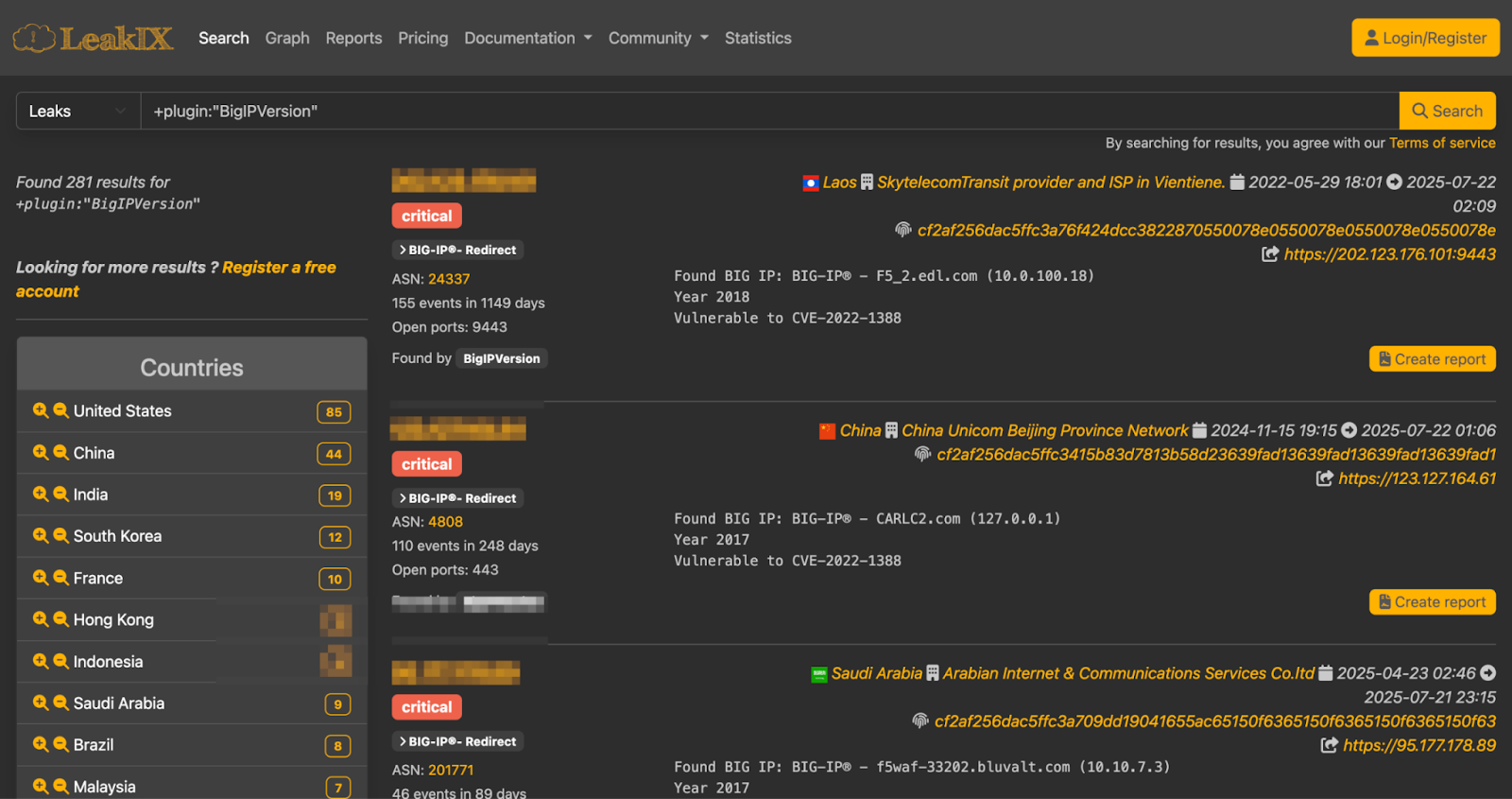Expand BIG-IP Redirect under ASN 24337
The image size is (1512, 799).
click(457, 251)
